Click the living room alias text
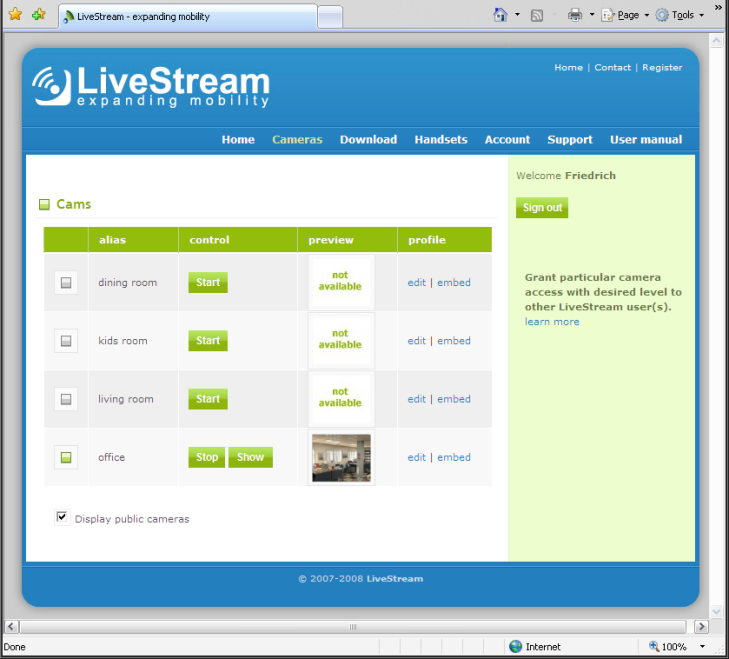 point(126,399)
